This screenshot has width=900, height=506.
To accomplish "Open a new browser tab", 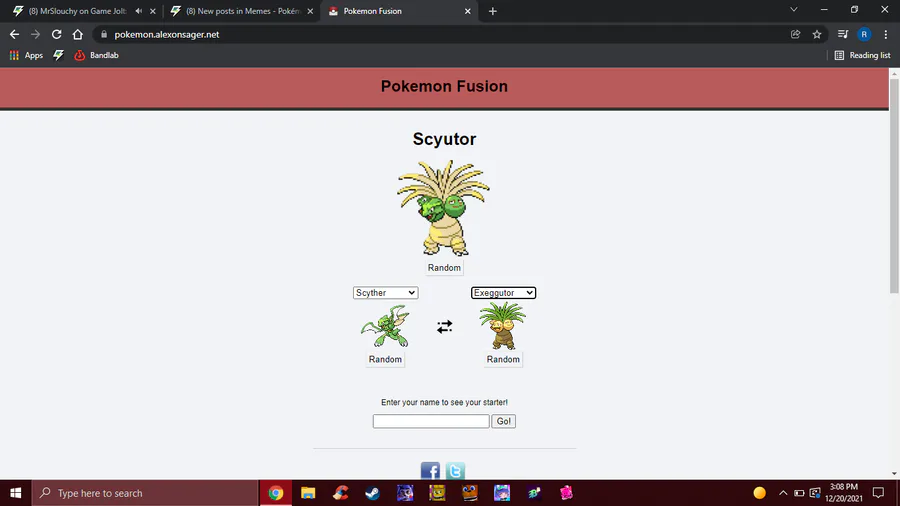I will coord(492,11).
